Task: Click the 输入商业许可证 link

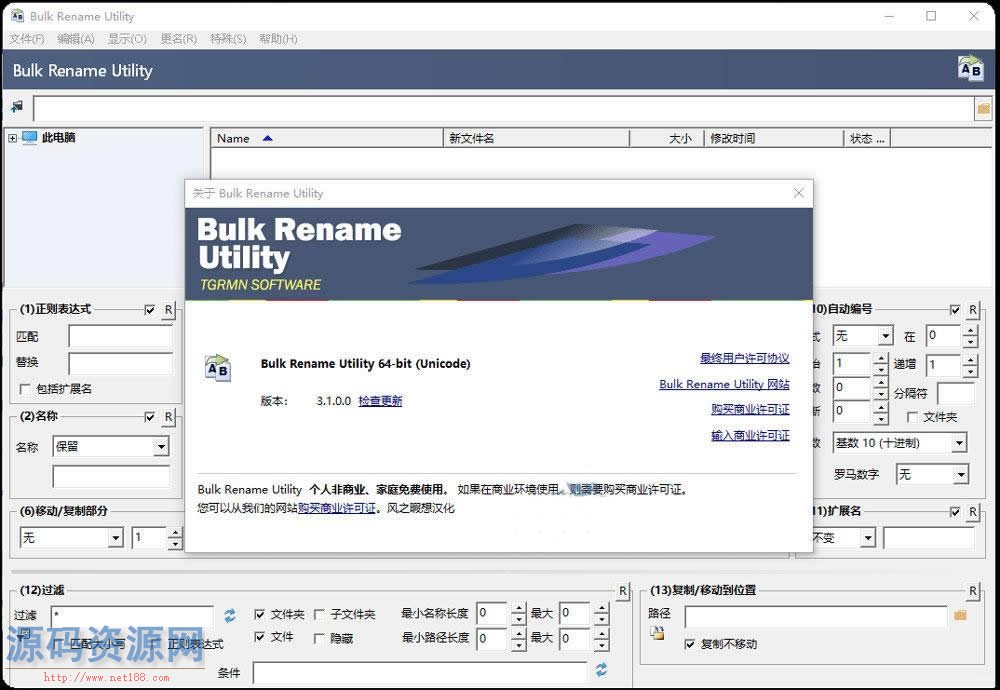Action: click(x=750, y=436)
